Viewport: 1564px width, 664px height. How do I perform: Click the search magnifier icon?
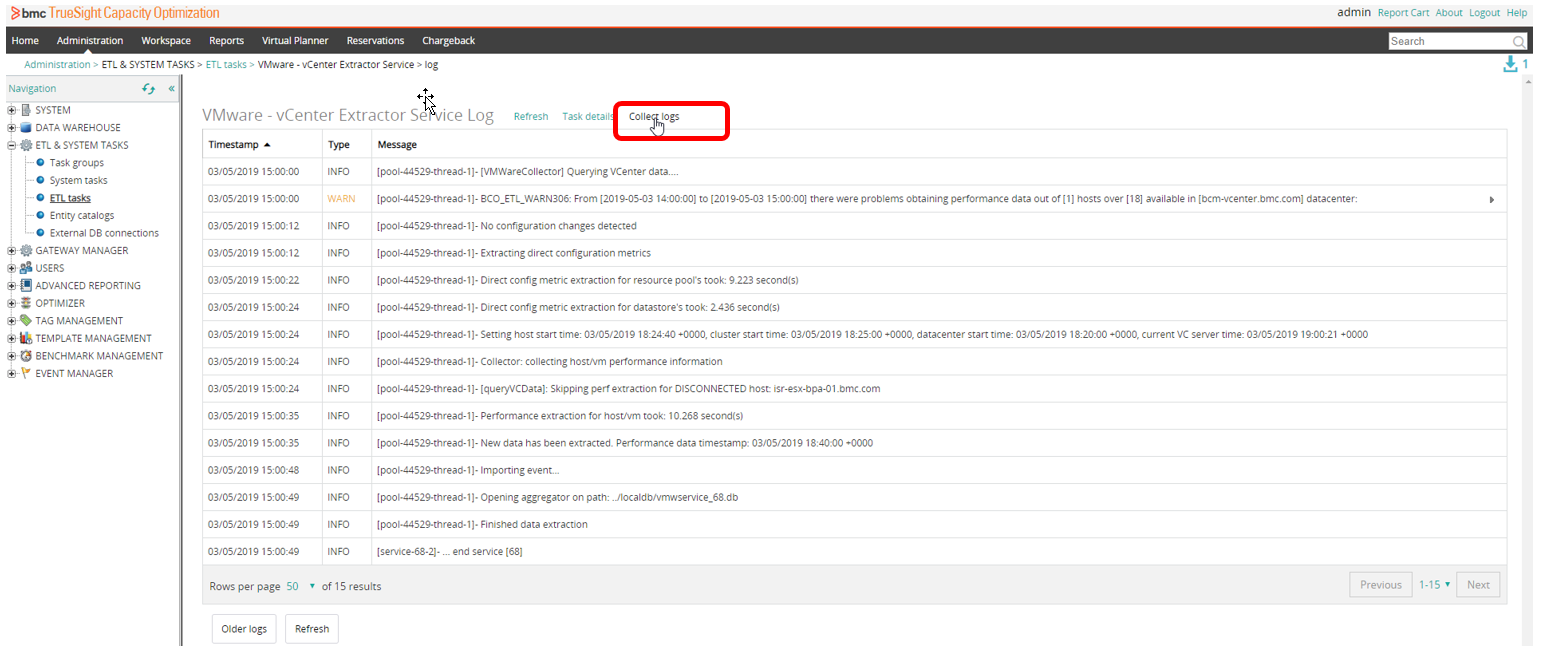point(1519,42)
